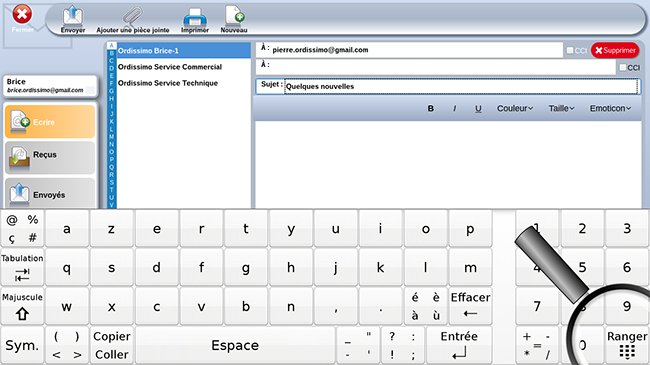The height and width of the screenshot is (365, 650).
Task: Select contact Ordissimo Brice-1
Action: pos(184,51)
